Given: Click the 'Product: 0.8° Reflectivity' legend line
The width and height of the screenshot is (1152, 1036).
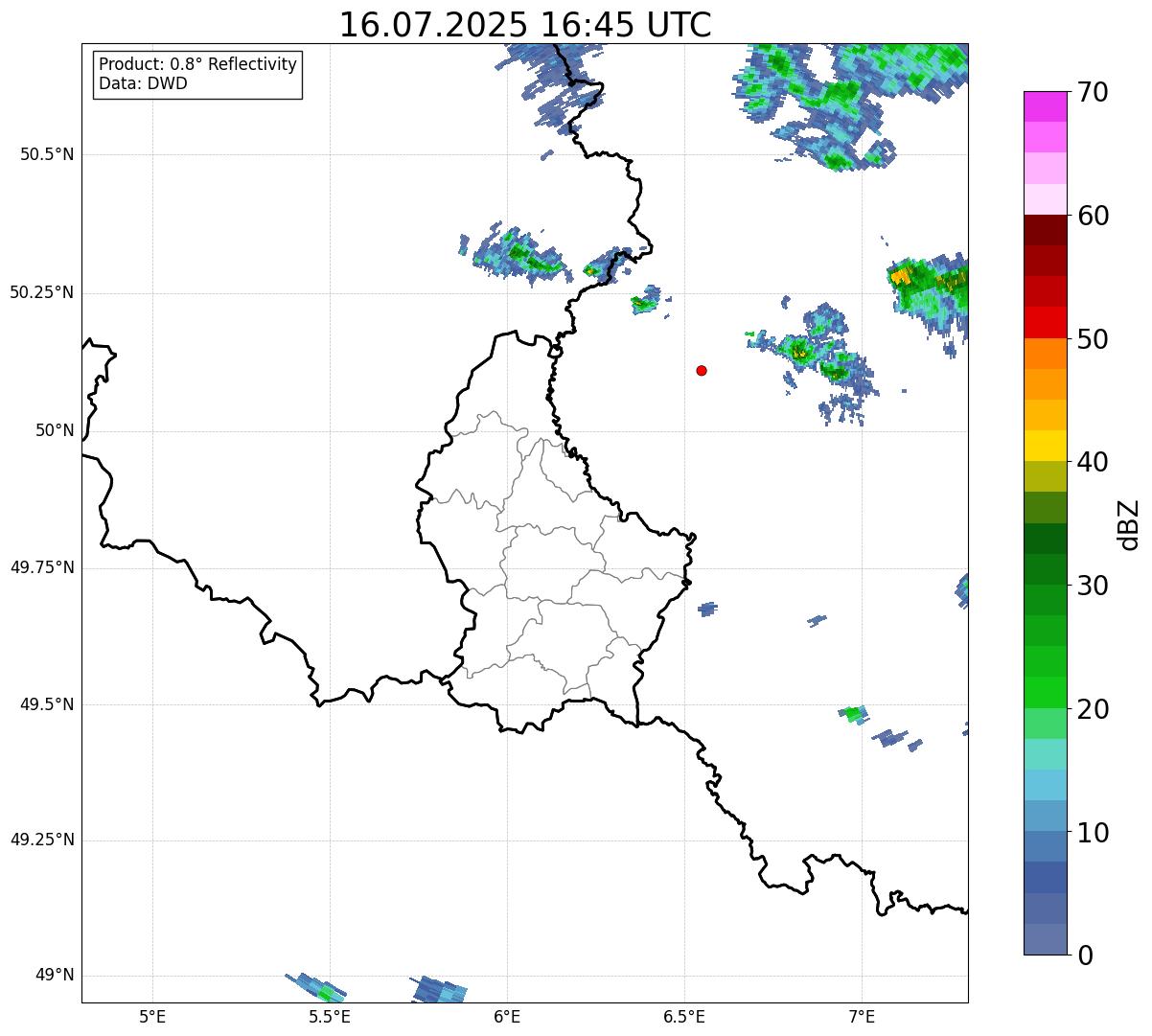Looking at the screenshot, I should tap(197, 64).
